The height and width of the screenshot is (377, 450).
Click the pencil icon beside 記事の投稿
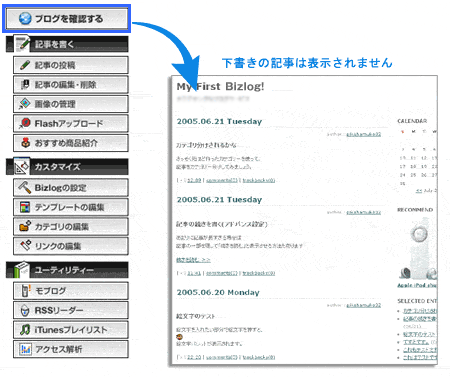tap(25, 65)
